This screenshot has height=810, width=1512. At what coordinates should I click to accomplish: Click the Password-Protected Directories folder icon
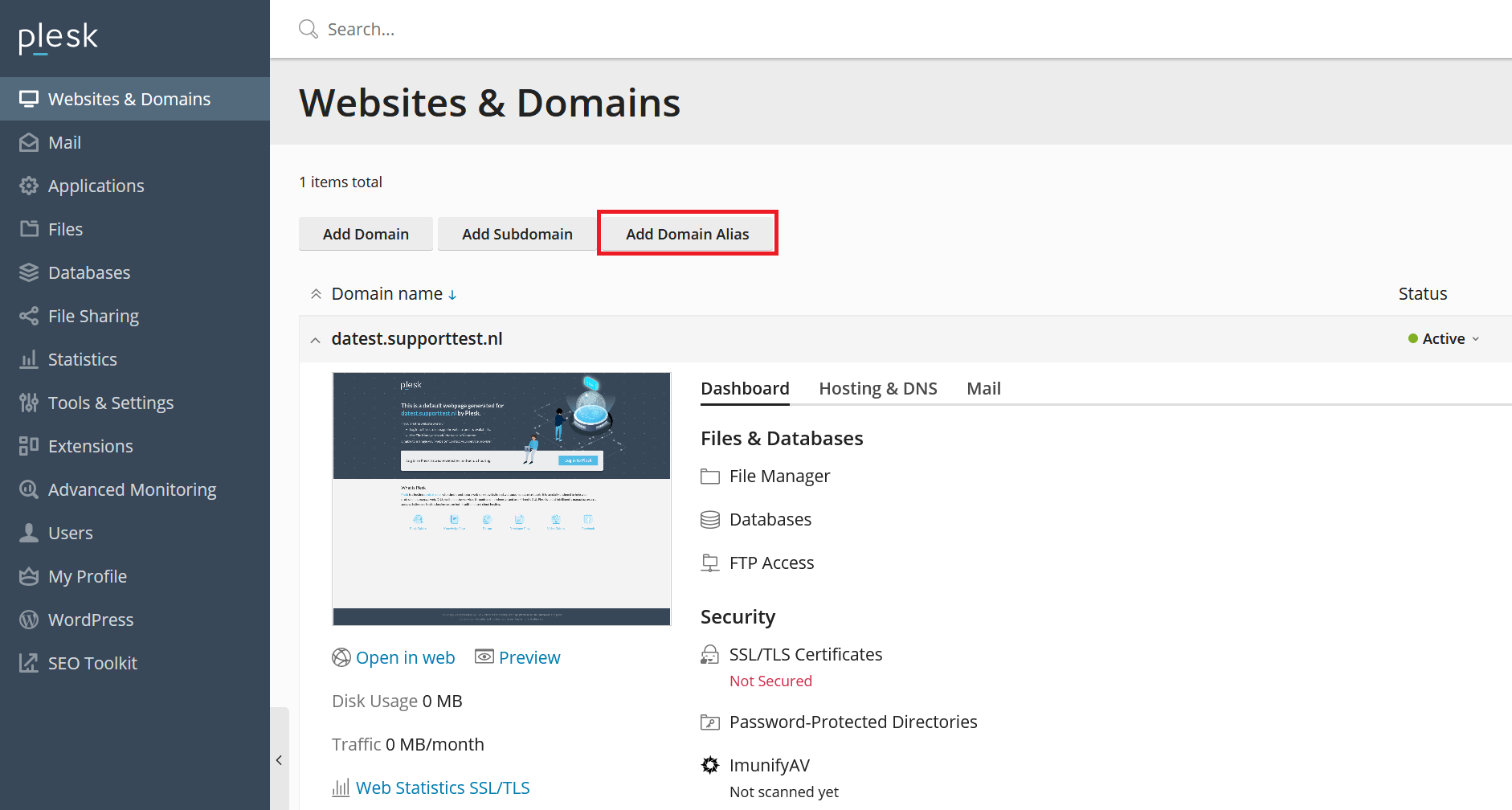[710, 722]
